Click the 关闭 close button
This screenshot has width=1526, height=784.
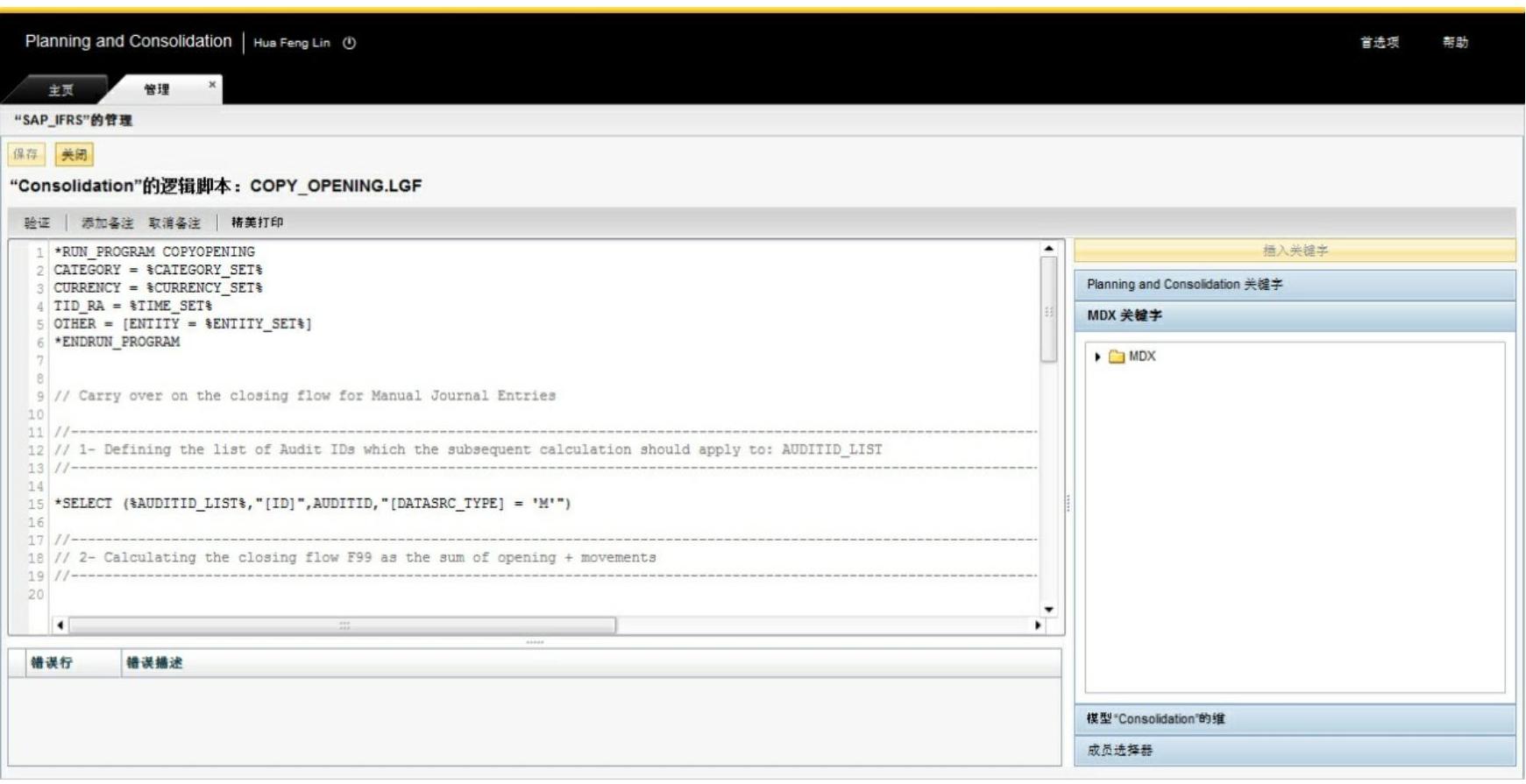75,155
